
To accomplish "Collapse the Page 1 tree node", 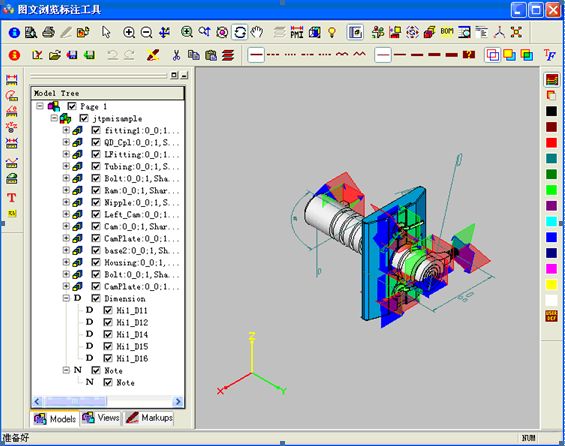I will [40, 106].
